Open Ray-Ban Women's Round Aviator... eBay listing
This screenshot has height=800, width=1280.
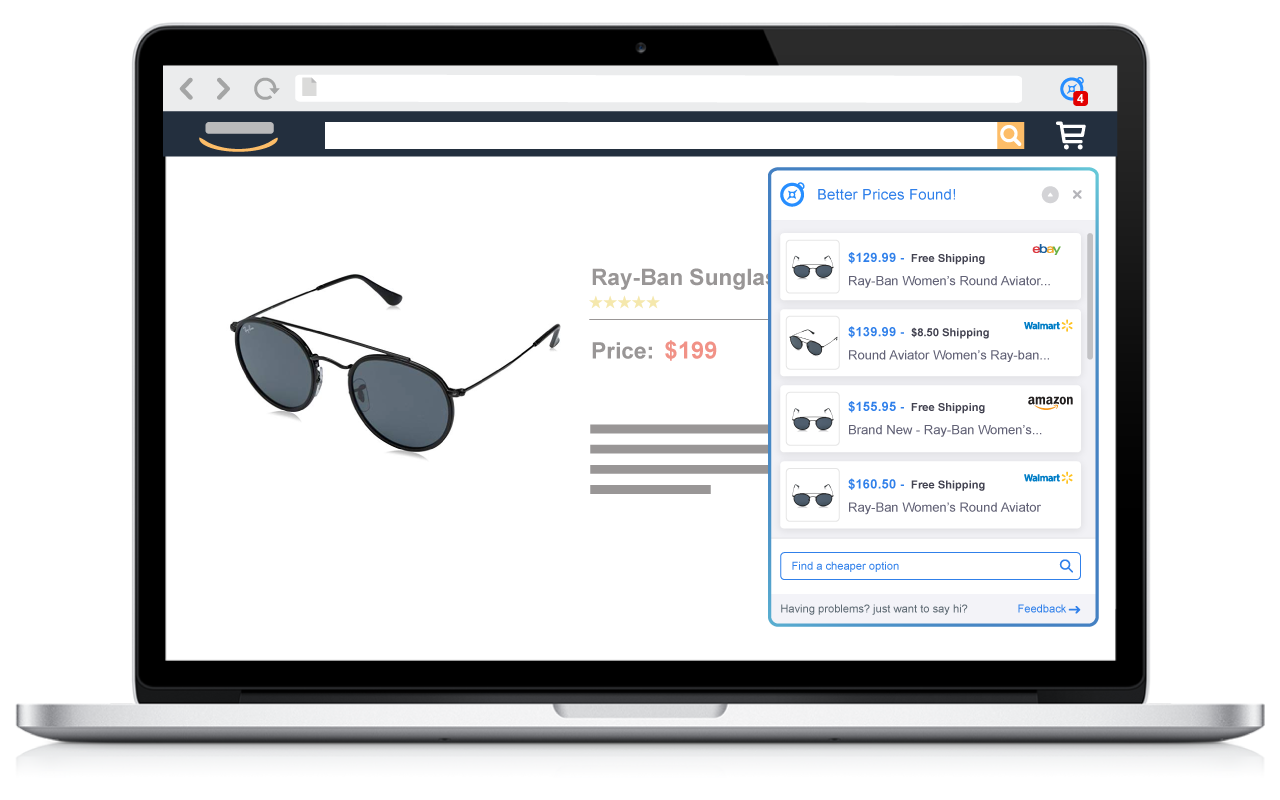tap(949, 281)
